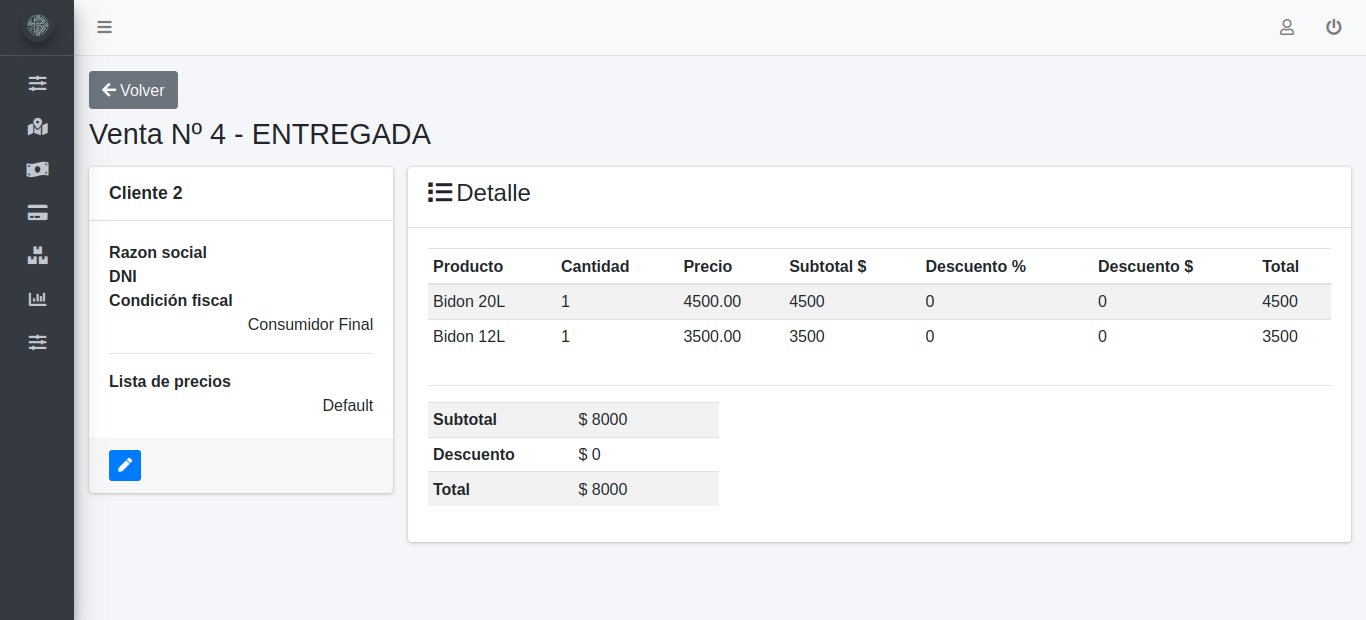The image size is (1366, 620).
Task: Toggle the sidebar with the hamburger menu
Action: coord(104,27)
